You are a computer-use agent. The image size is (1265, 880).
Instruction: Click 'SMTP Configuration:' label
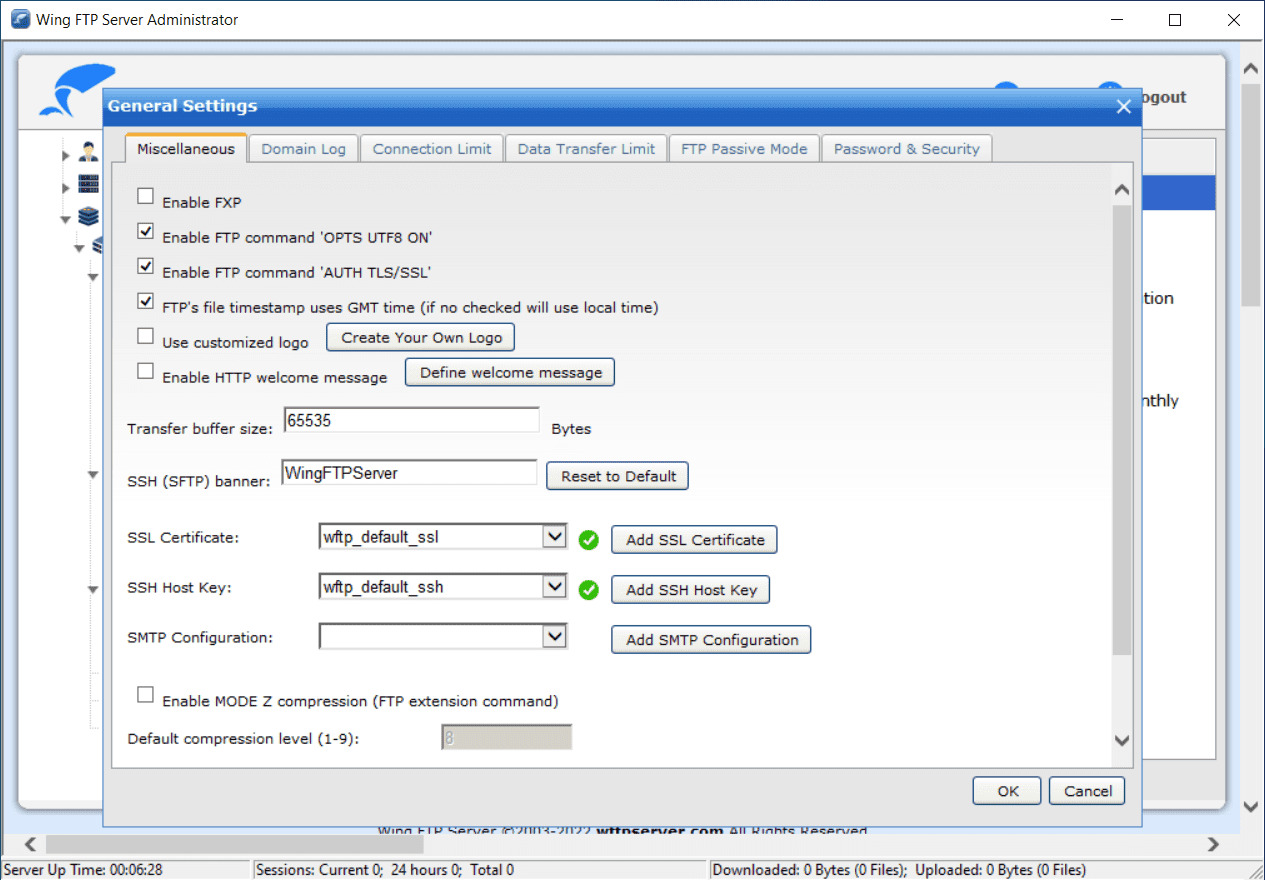tap(200, 637)
